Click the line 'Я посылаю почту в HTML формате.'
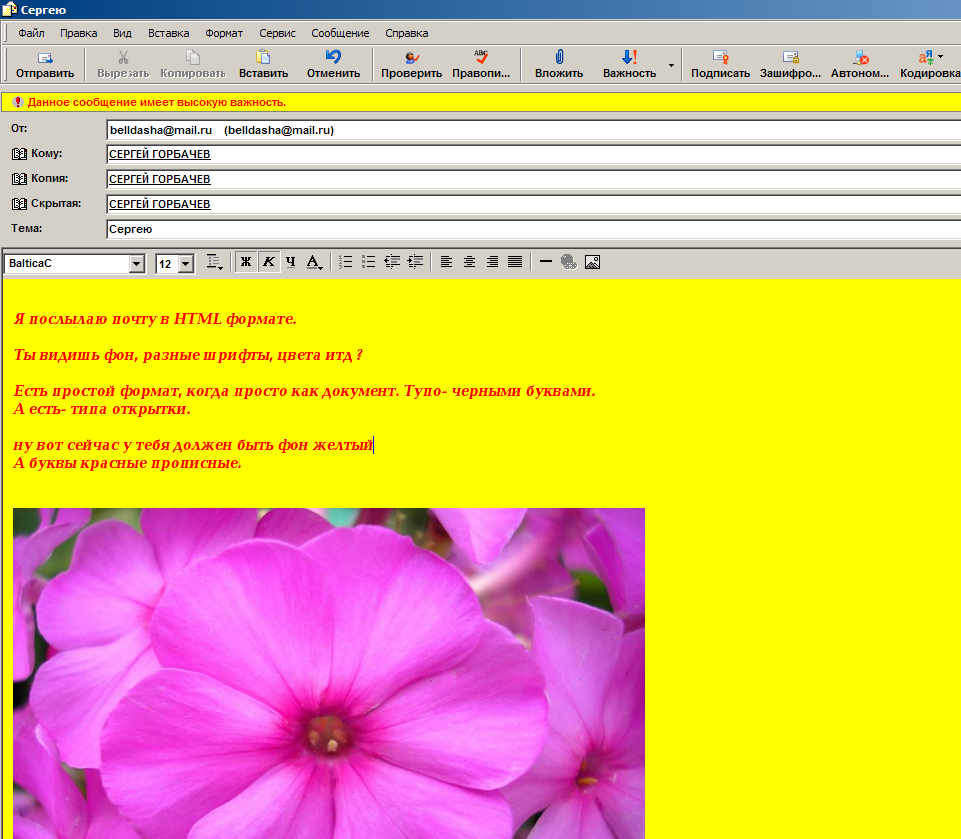 coord(155,319)
